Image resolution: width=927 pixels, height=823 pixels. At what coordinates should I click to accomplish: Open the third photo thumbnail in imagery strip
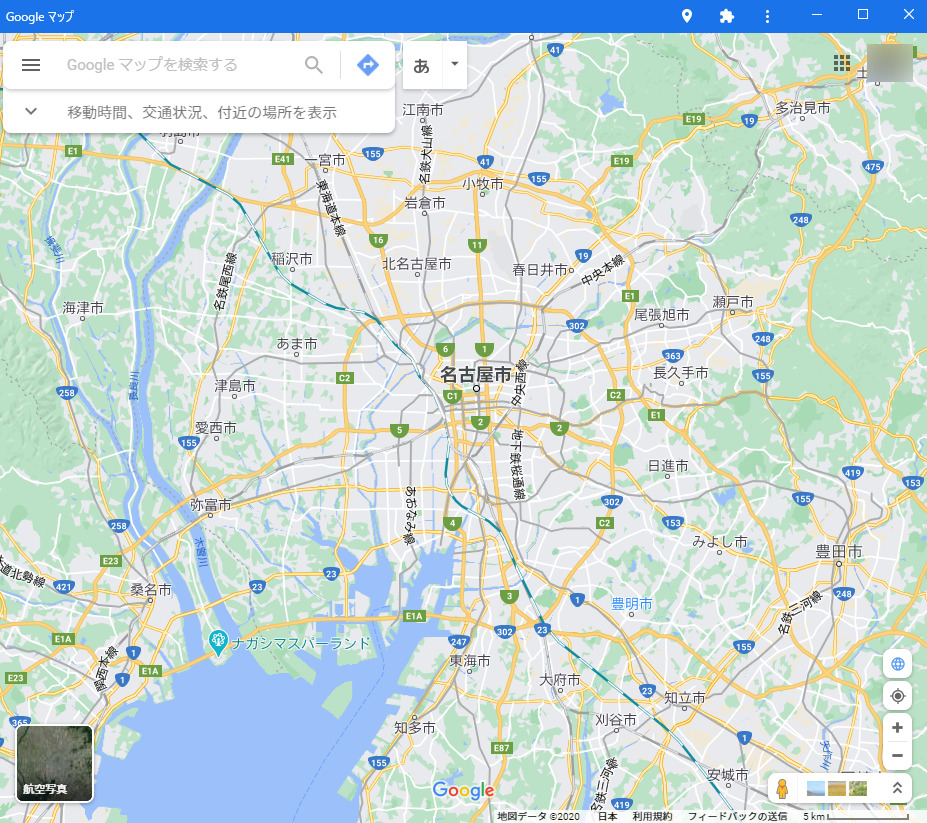point(858,788)
